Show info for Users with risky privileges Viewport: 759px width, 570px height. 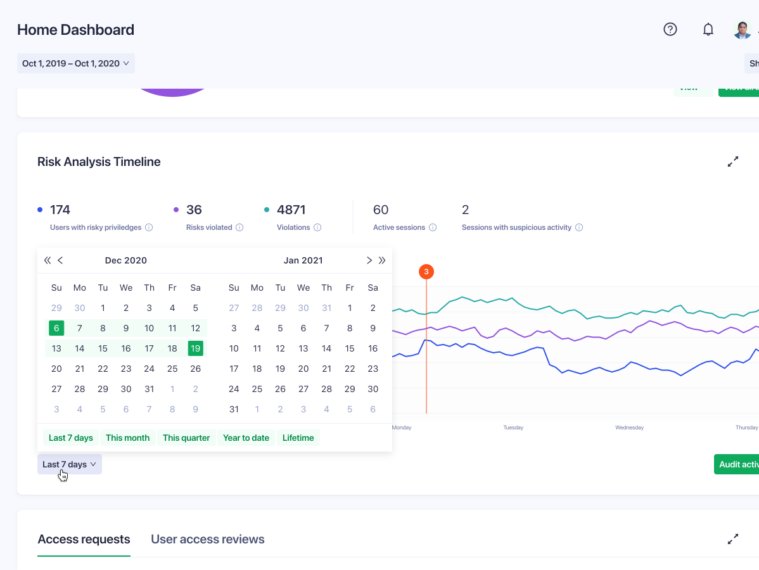pos(149,228)
